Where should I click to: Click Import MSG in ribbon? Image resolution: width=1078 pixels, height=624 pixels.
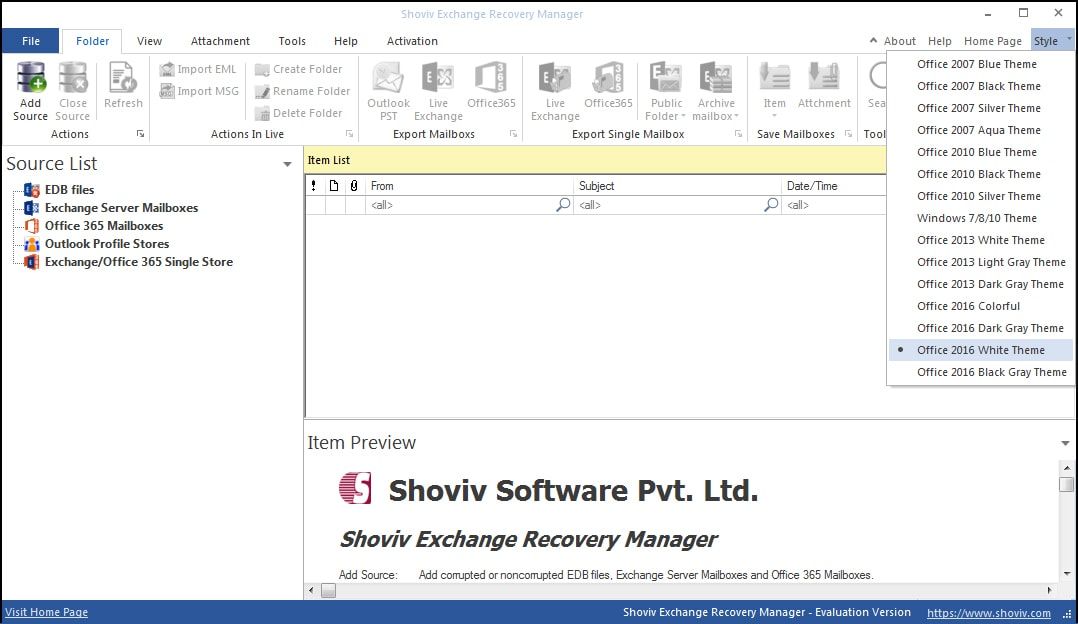(199, 91)
